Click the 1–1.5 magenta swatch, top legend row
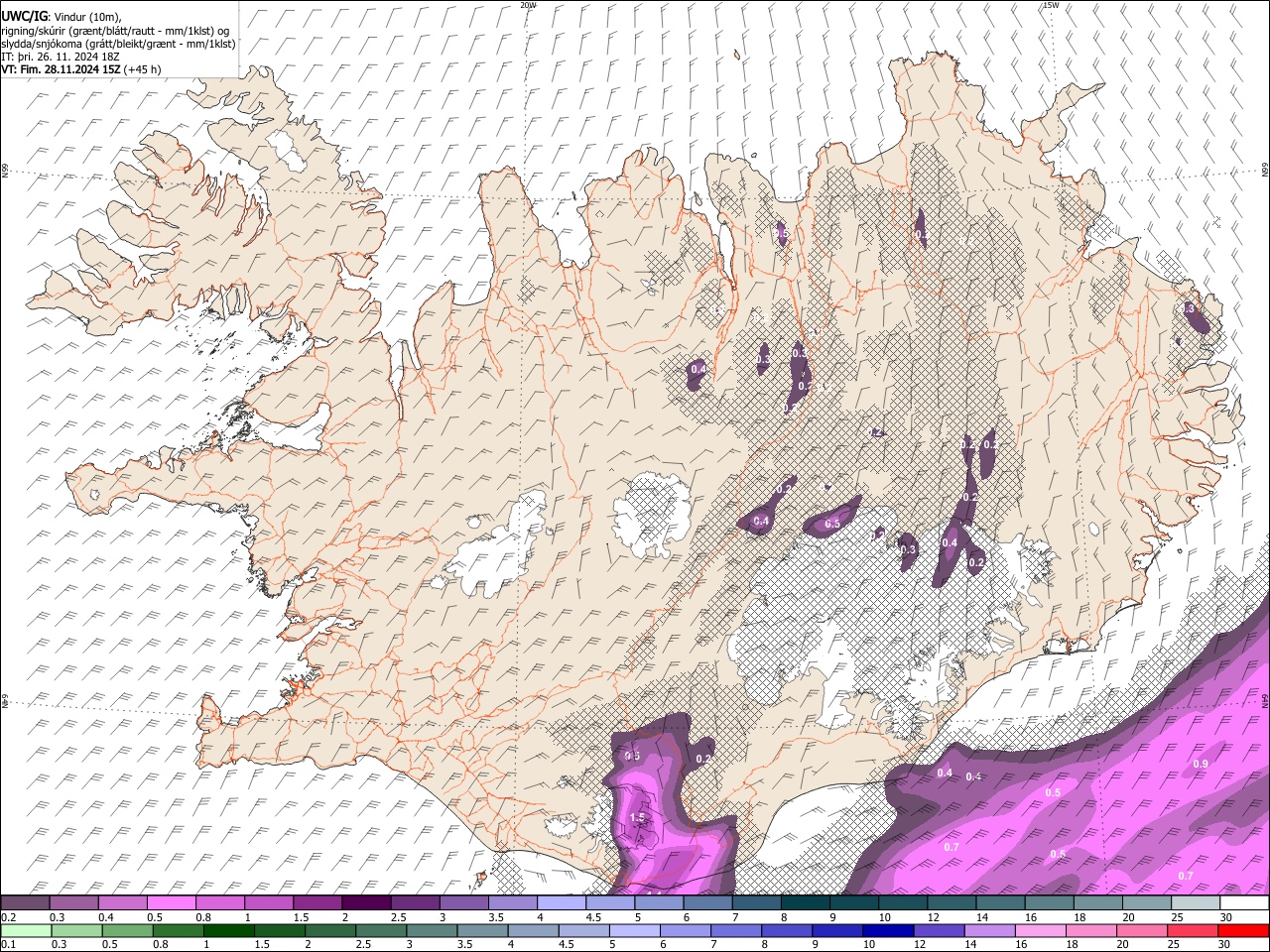The height and width of the screenshot is (952, 1270). (x=269, y=903)
